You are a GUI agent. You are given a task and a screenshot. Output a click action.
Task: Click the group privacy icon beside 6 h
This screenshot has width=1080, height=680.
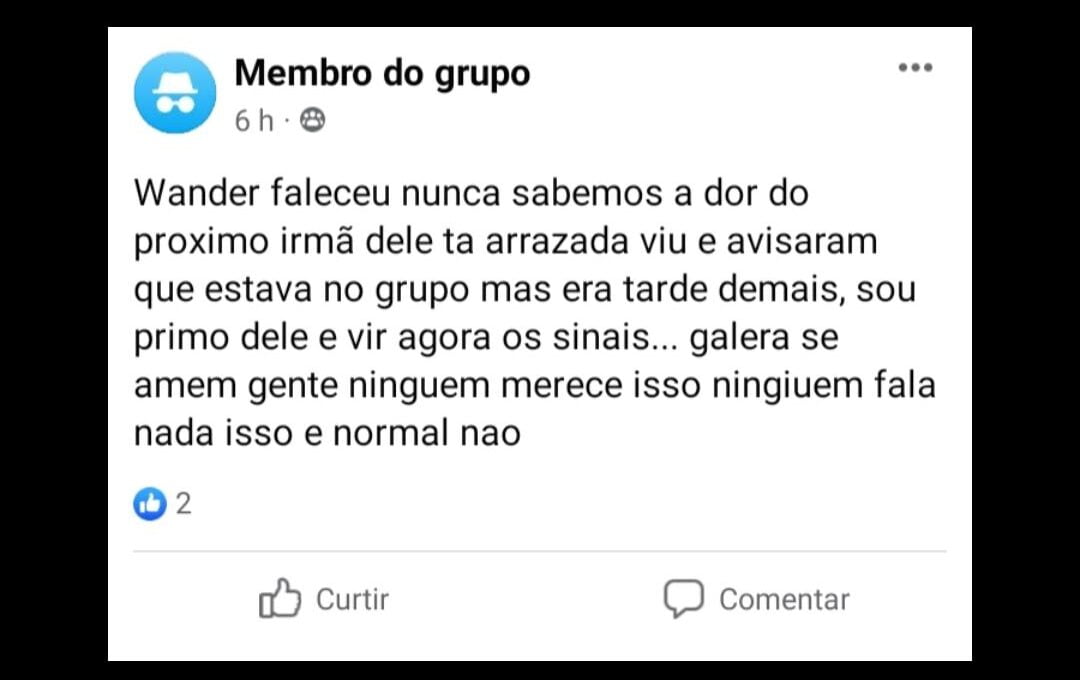(313, 121)
